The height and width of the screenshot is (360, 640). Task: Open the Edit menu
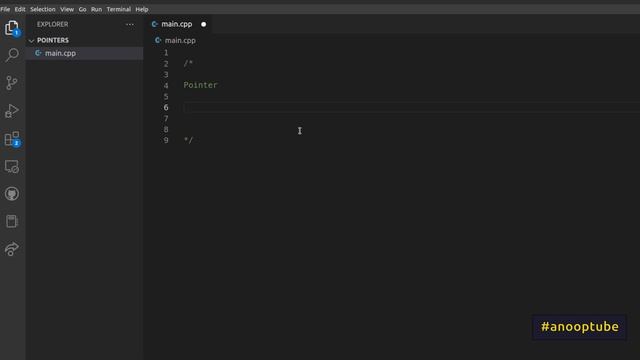point(20,9)
